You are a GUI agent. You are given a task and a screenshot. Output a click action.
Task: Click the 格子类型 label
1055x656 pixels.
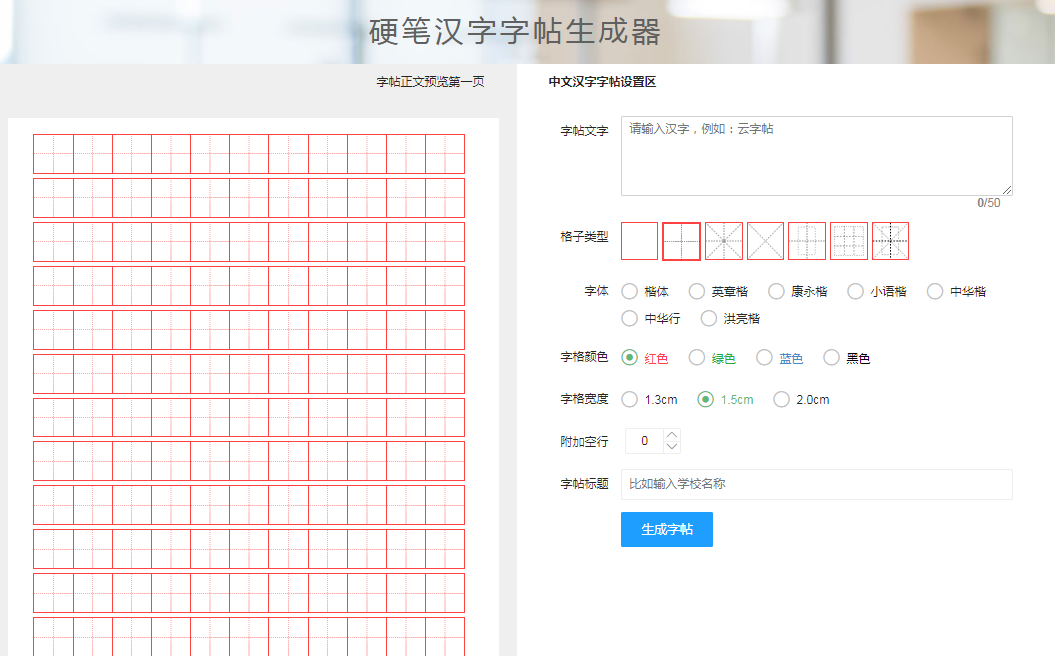(x=584, y=237)
